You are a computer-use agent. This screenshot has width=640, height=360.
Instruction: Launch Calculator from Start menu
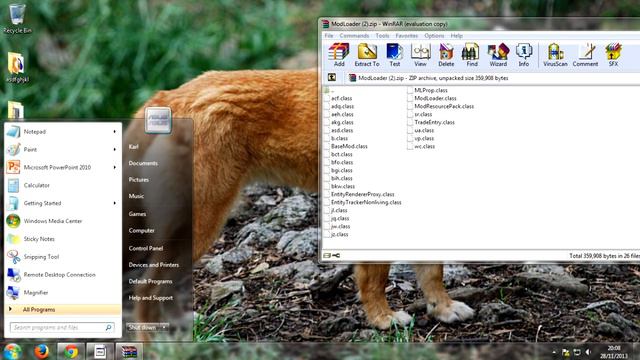pos(36,185)
